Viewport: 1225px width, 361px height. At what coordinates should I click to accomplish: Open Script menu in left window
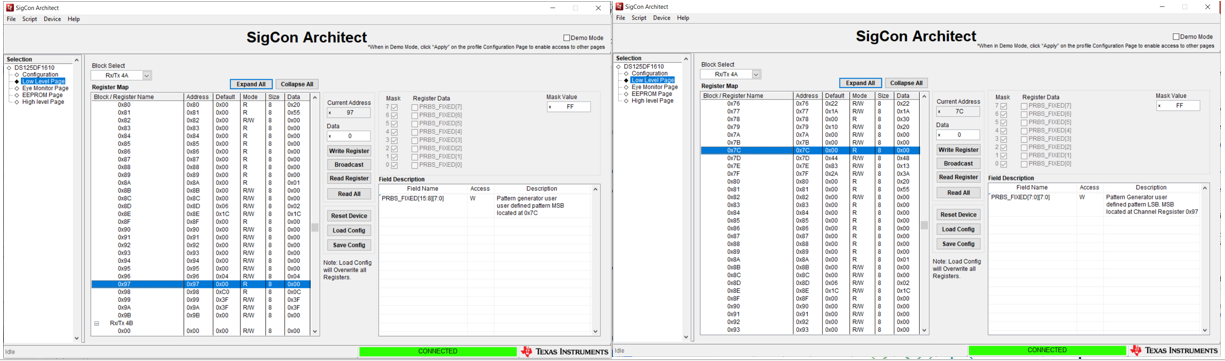(x=30, y=19)
